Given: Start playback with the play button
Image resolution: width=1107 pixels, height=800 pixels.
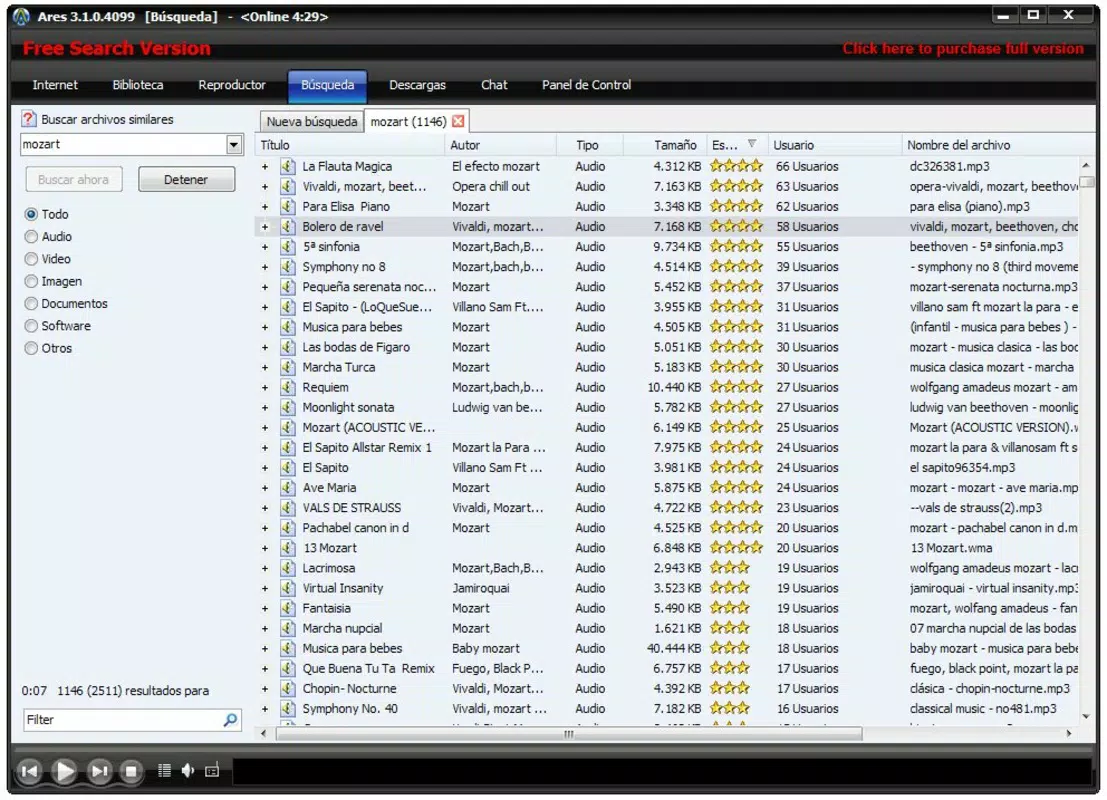Looking at the screenshot, I should [x=64, y=771].
